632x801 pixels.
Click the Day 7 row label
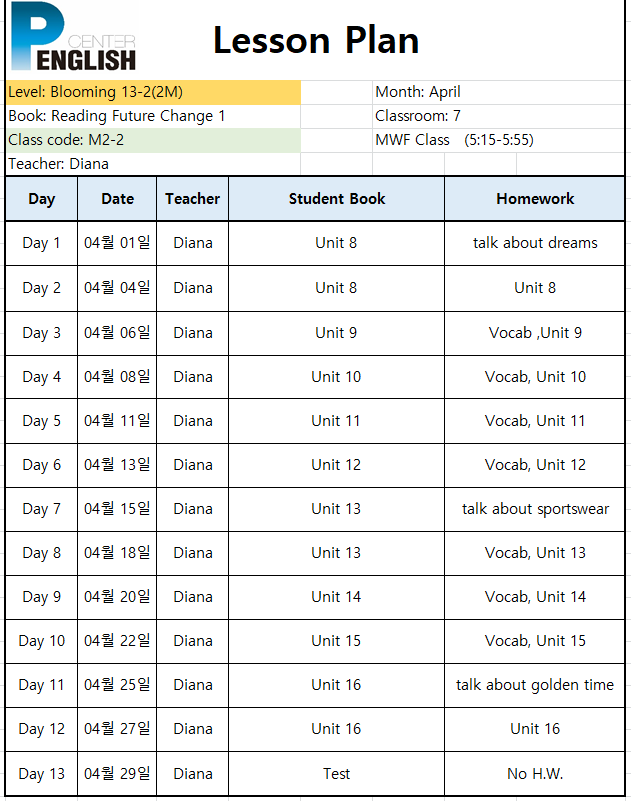(x=41, y=509)
